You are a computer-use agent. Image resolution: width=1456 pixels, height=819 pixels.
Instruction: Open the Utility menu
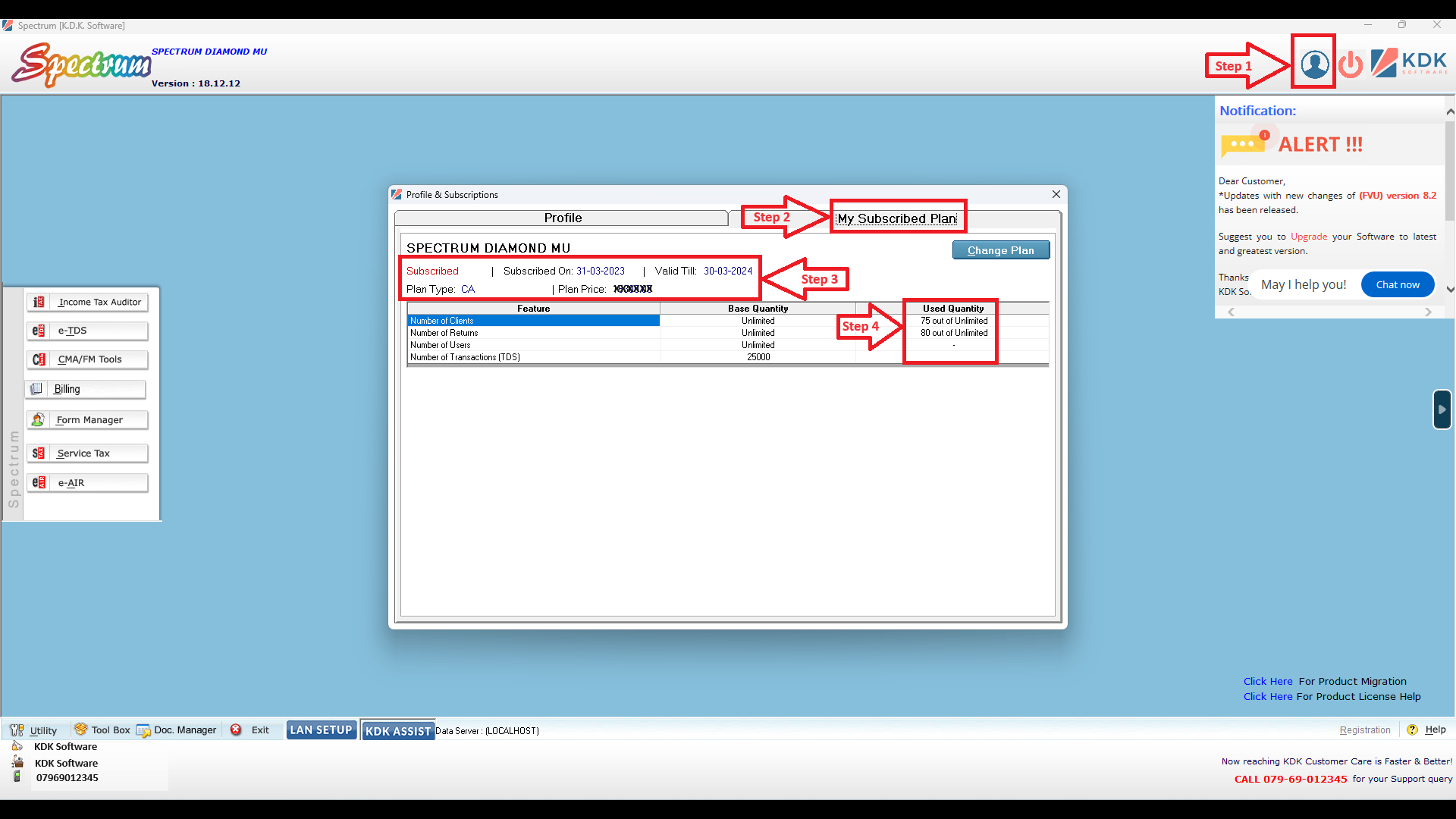pos(43,730)
